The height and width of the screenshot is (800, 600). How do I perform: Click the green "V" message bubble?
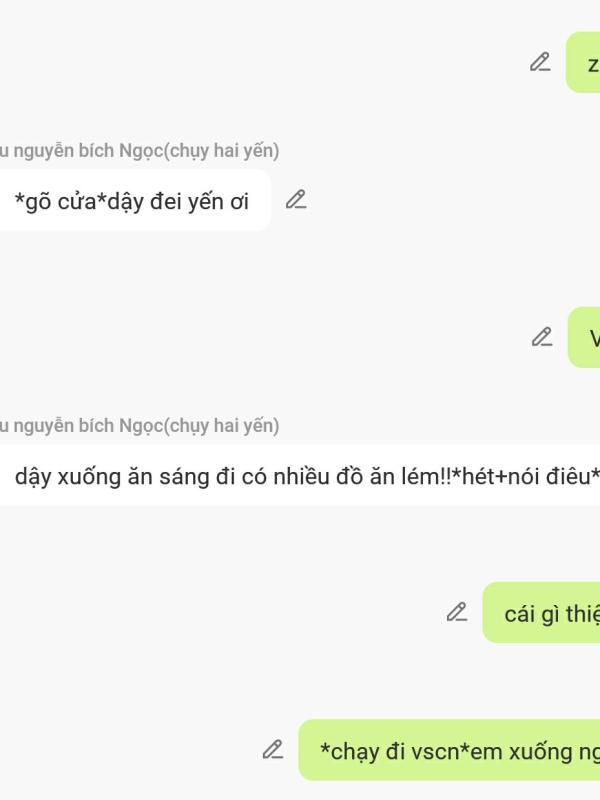[x=587, y=338]
